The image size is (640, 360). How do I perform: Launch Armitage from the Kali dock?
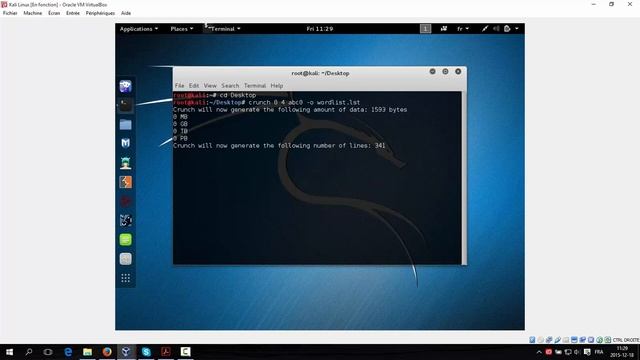point(126,163)
